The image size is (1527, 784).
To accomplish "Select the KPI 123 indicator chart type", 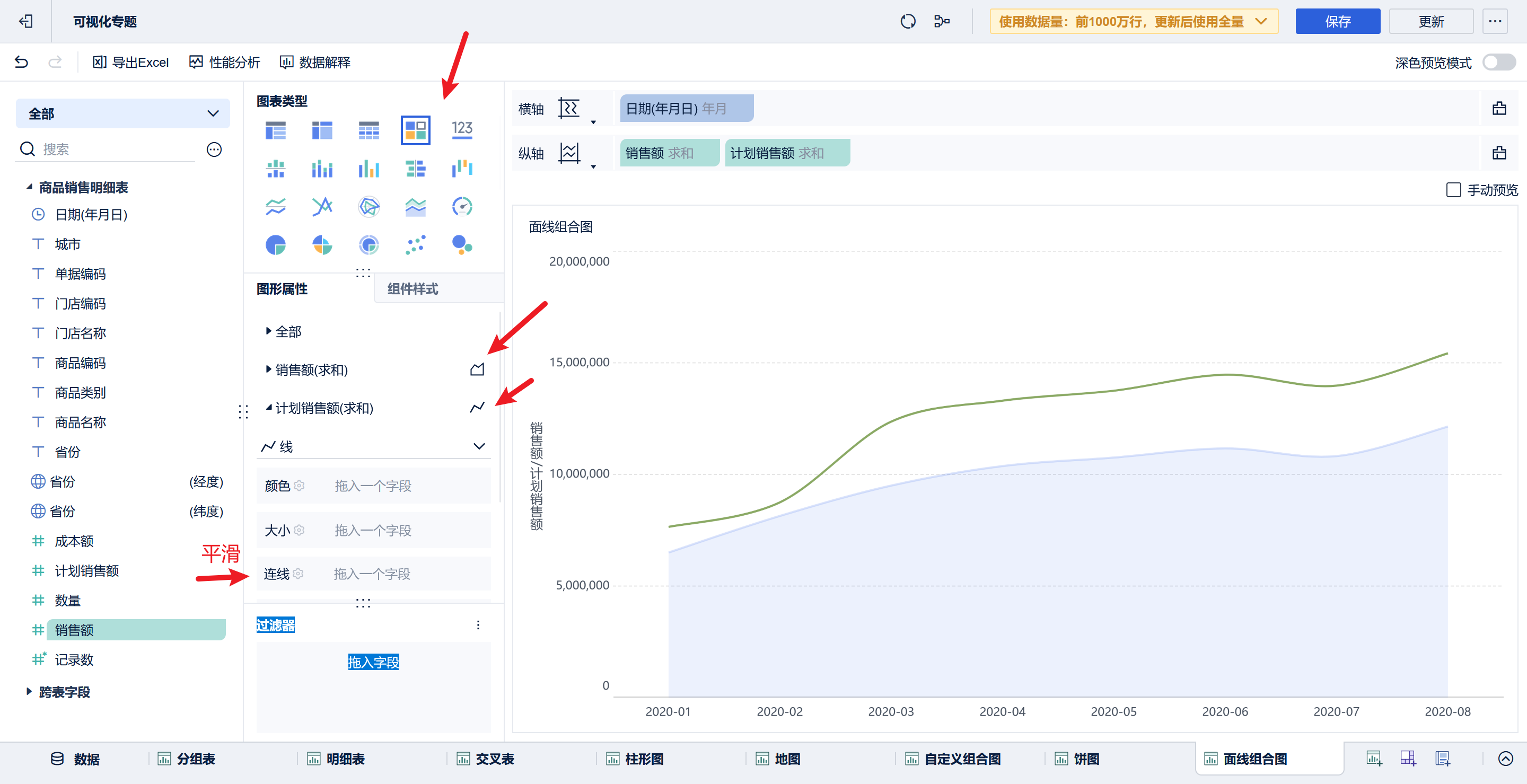I will [x=462, y=130].
